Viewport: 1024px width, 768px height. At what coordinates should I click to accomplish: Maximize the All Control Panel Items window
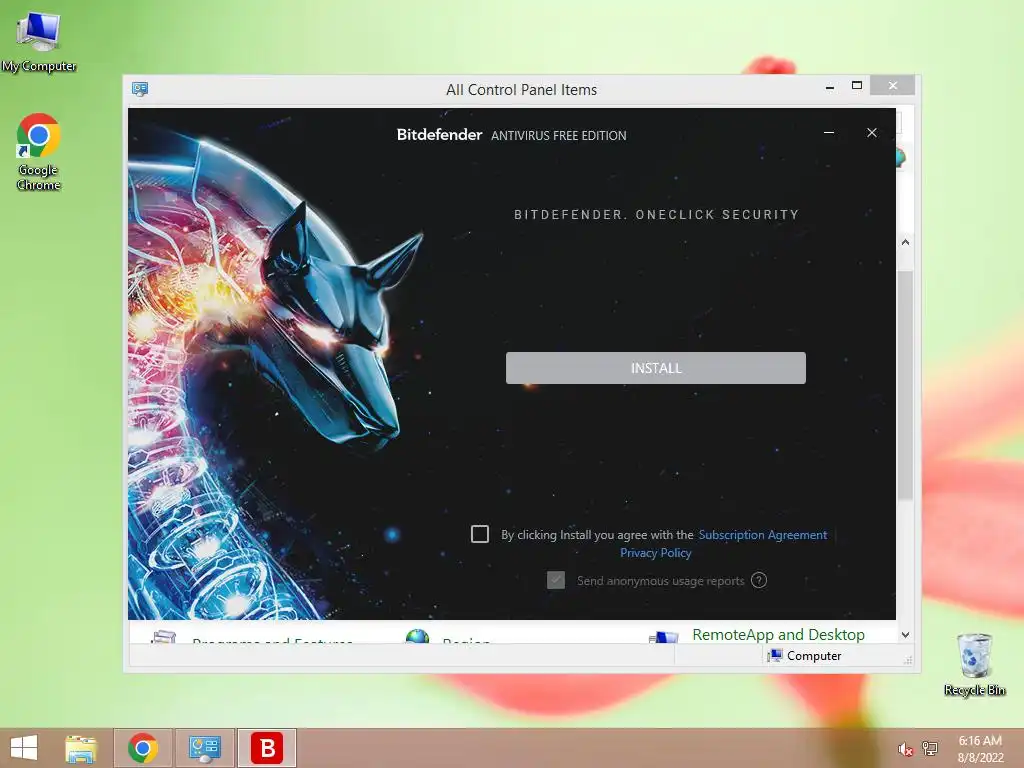tap(857, 86)
